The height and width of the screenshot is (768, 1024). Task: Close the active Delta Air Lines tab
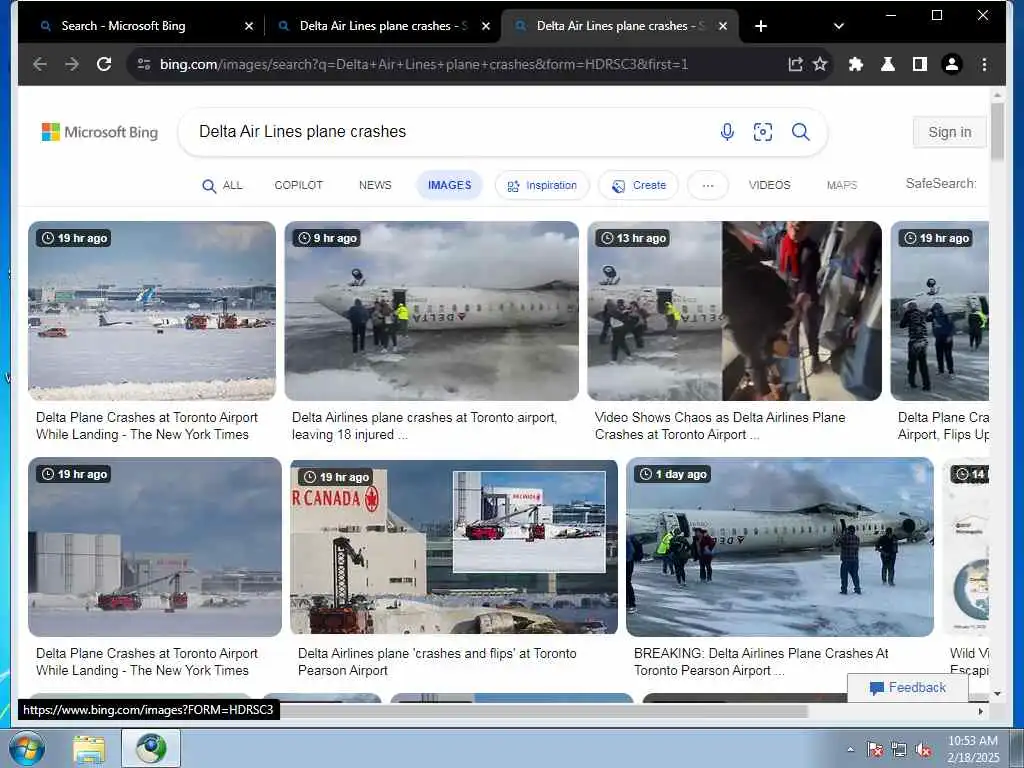click(x=723, y=26)
